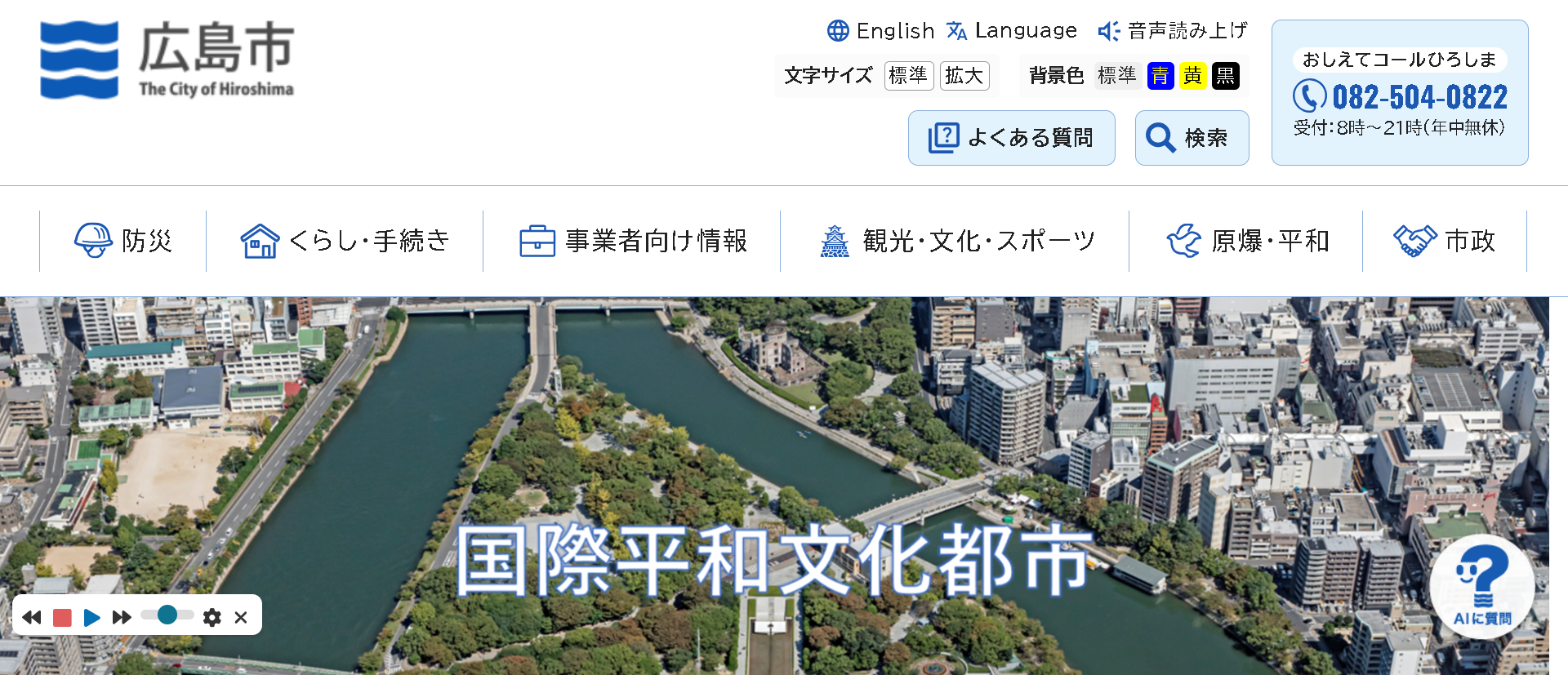This screenshot has width=1568, height=675.
Task: Click the phone icon beside 082-504-0822
Action: coord(1309,96)
